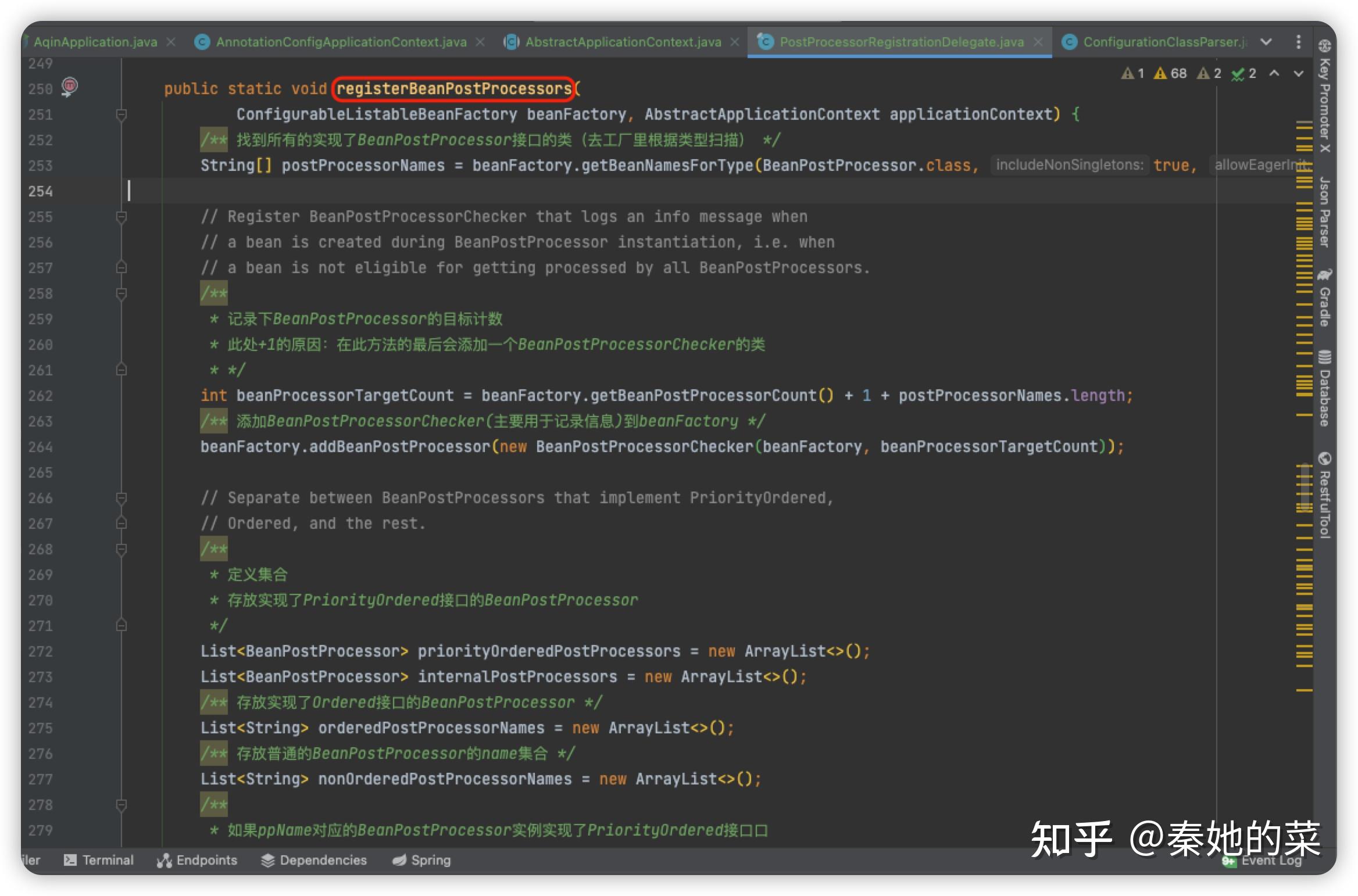Open the Spring tool window
The height and width of the screenshot is (896, 1358).
tap(421, 861)
